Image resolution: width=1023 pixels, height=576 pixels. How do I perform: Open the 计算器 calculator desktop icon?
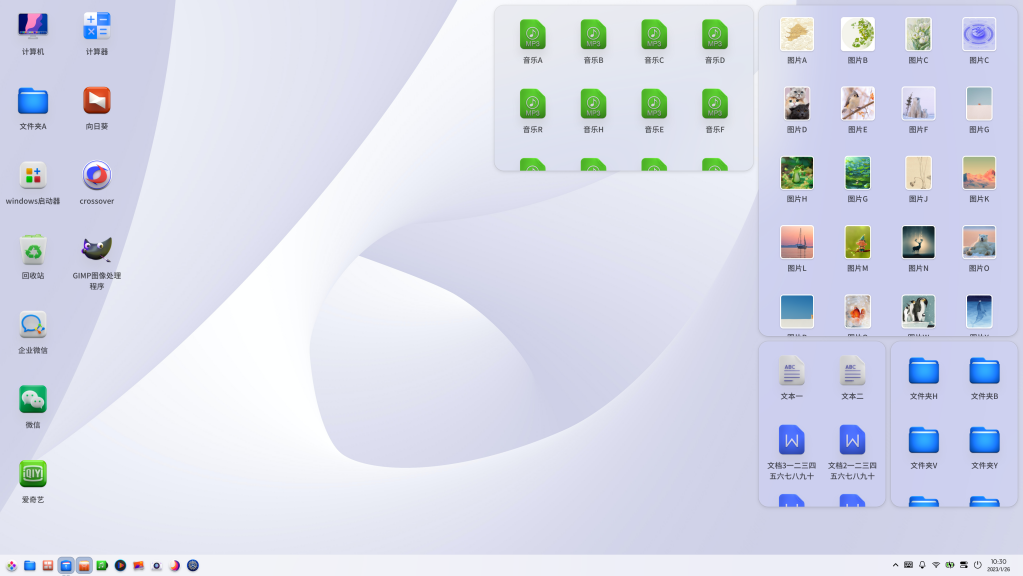pos(97,27)
